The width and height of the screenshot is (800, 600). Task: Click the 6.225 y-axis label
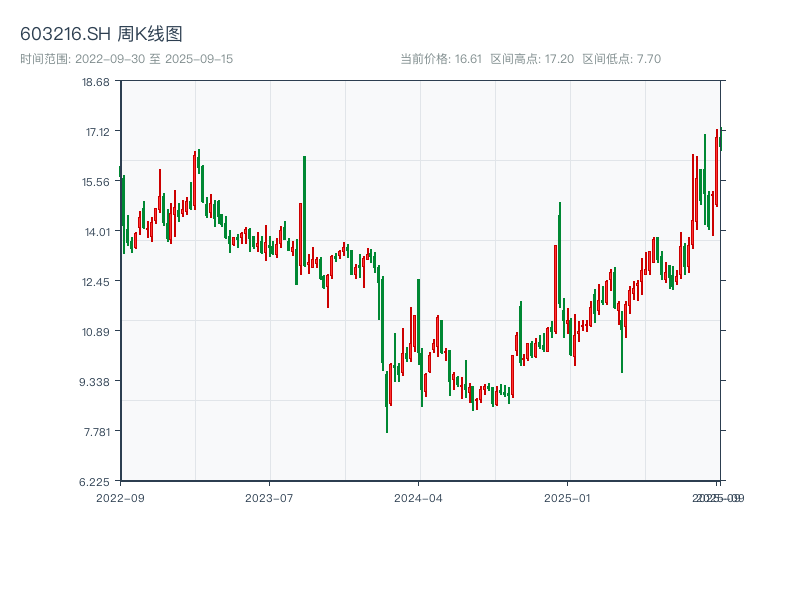click(x=94, y=482)
